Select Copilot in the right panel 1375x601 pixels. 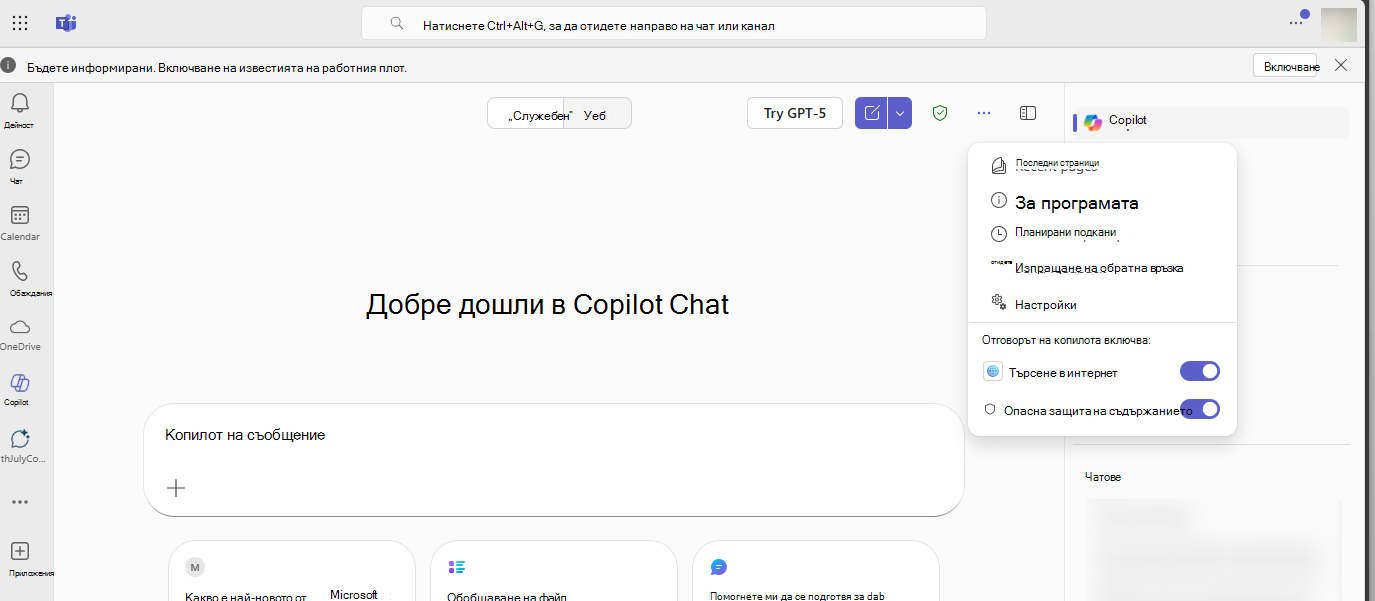tap(1211, 121)
